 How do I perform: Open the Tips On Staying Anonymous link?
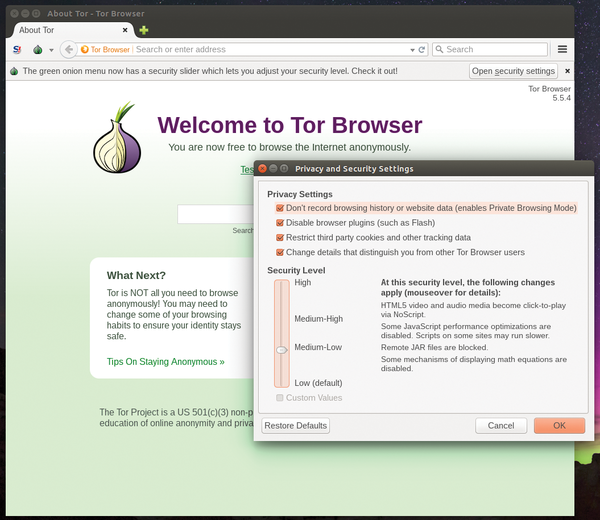point(166,362)
